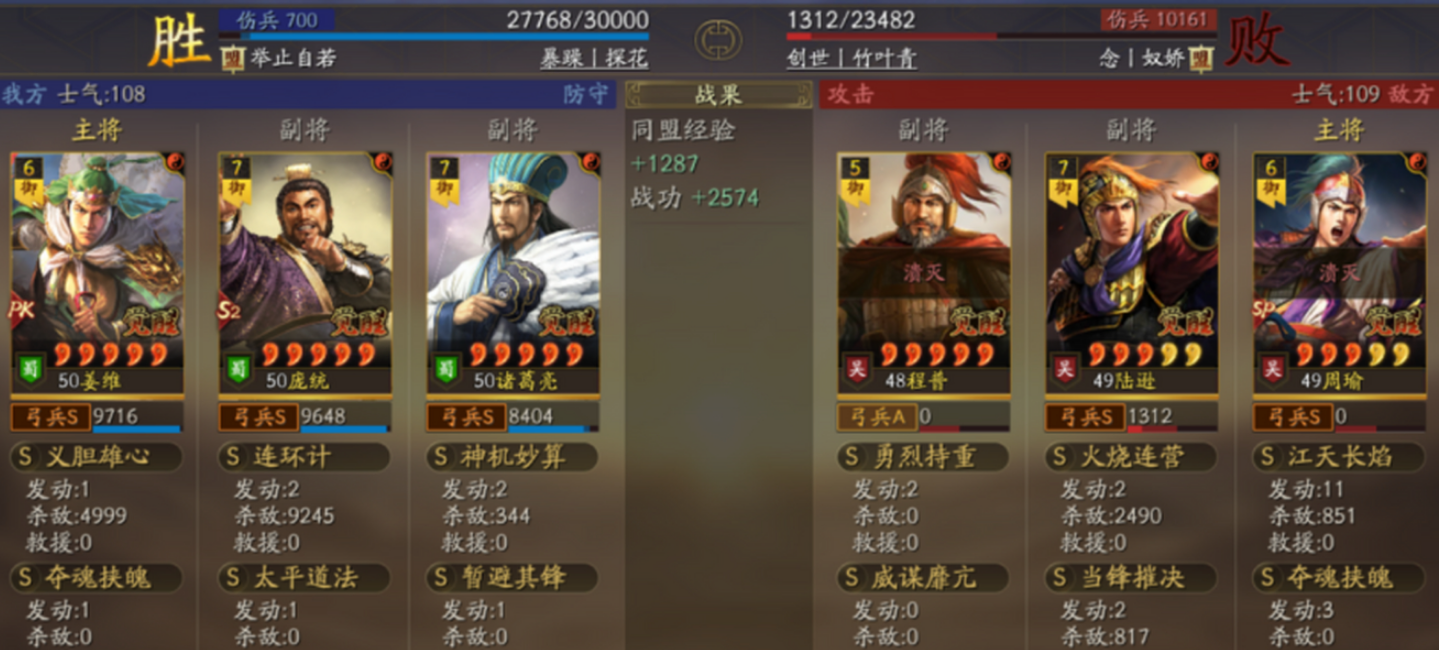
Task: Click the yin-yang icon on 诸葛亮's card
Action: point(590,162)
